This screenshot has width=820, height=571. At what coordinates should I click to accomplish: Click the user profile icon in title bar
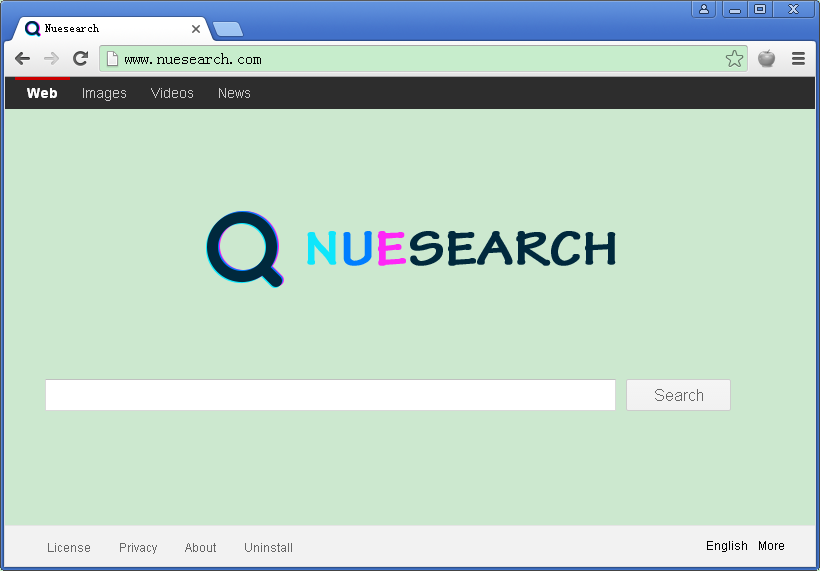[704, 9]
